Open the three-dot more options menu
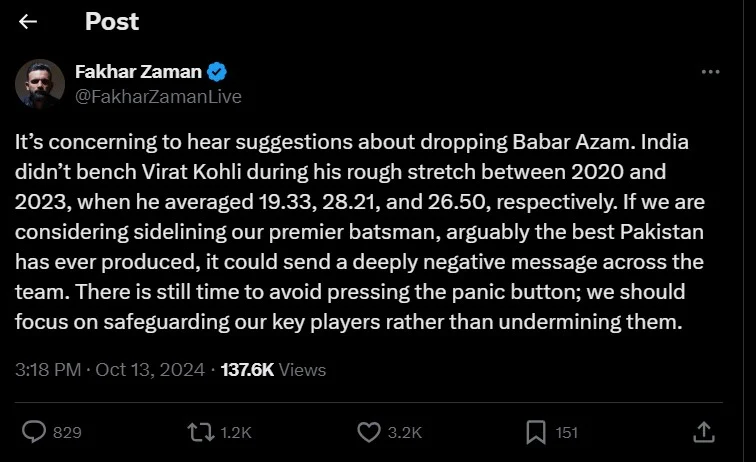This screenshot has width=756, height=462. [710, 73]
